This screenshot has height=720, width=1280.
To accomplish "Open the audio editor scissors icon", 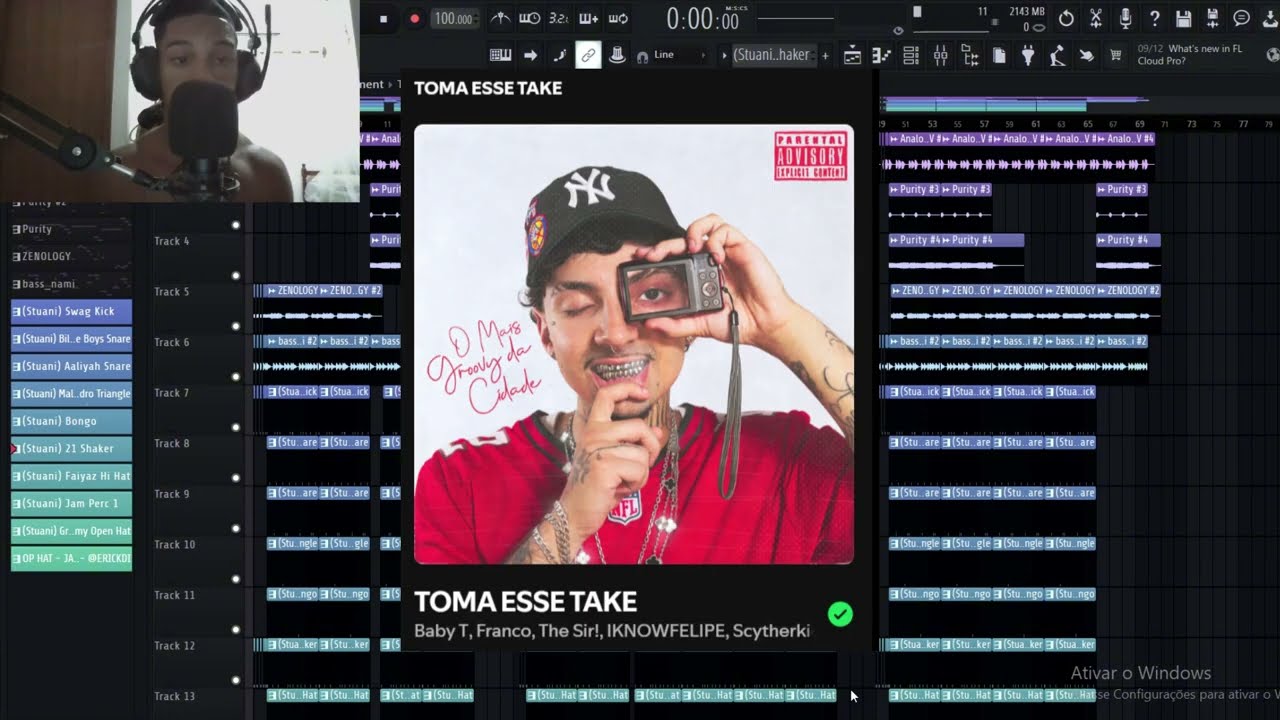I will [1096, 18].
